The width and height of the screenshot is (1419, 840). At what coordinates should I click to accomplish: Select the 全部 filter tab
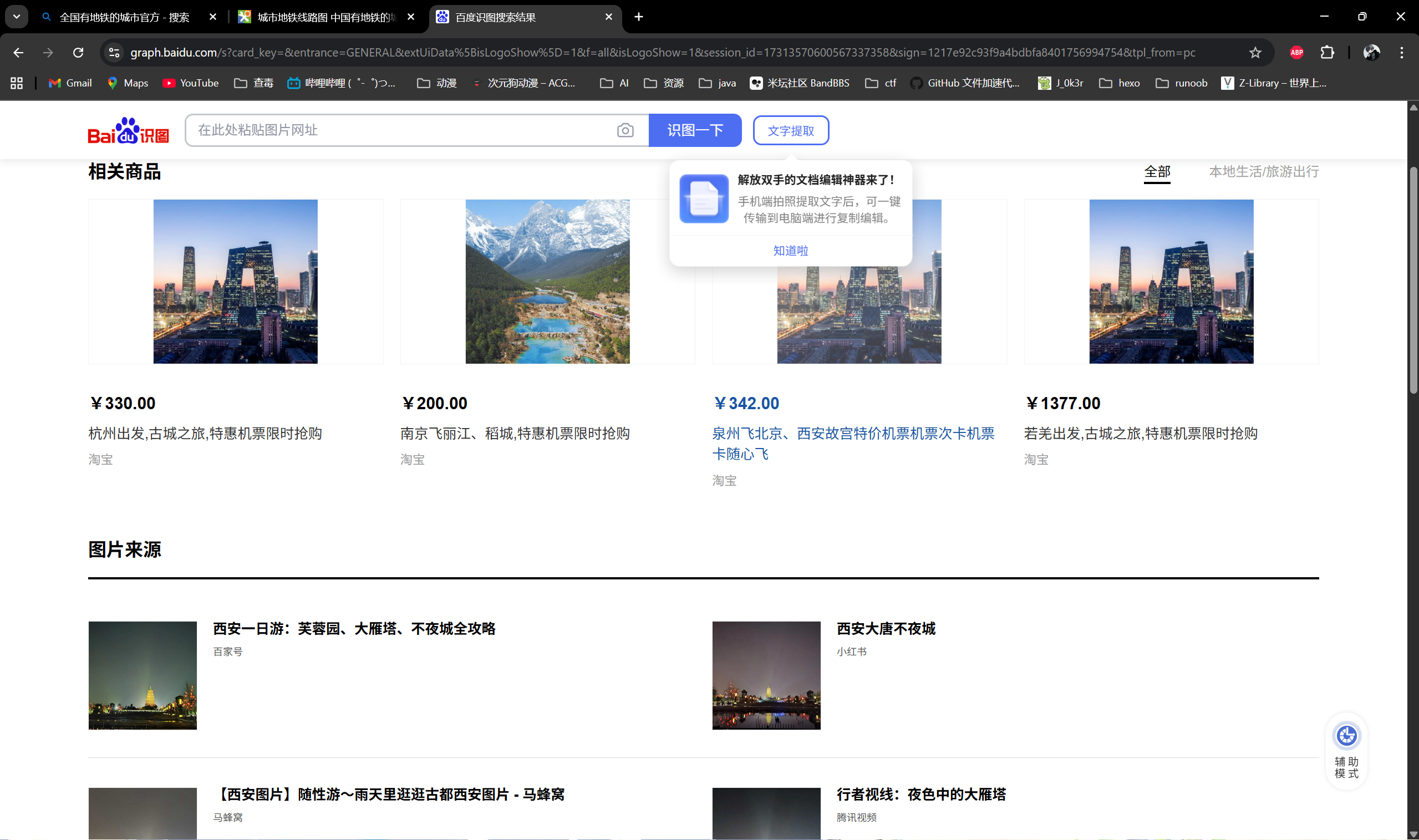click(x=1157, y=171)
